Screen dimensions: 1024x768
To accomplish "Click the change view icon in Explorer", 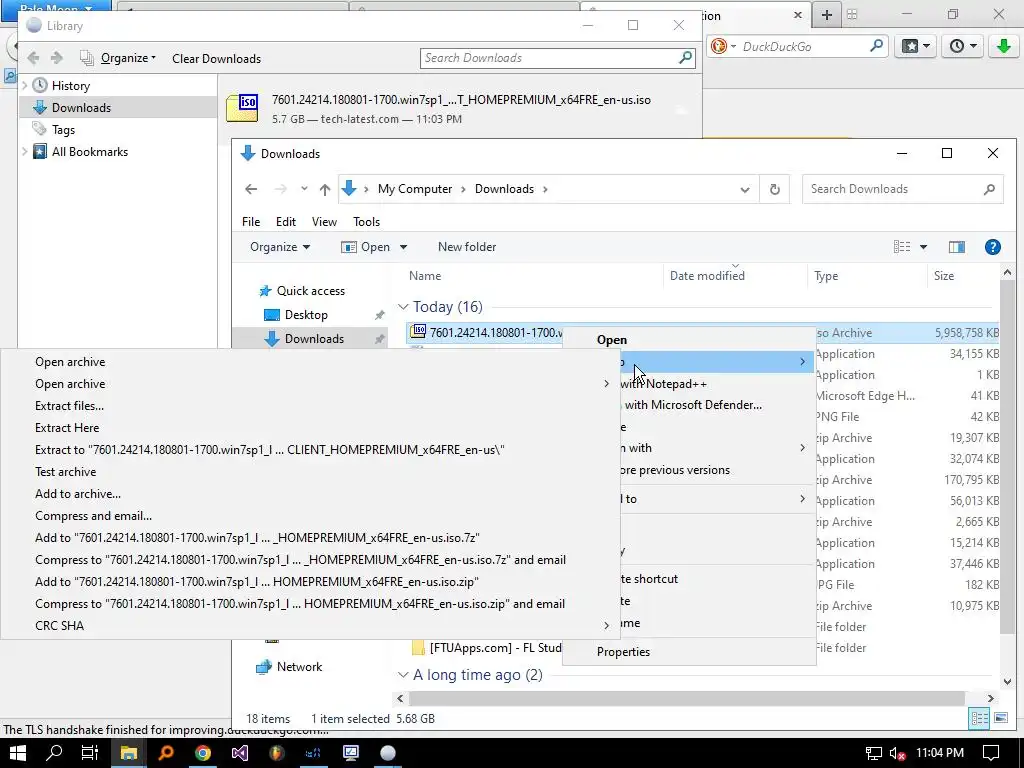I will coord(902,247).
